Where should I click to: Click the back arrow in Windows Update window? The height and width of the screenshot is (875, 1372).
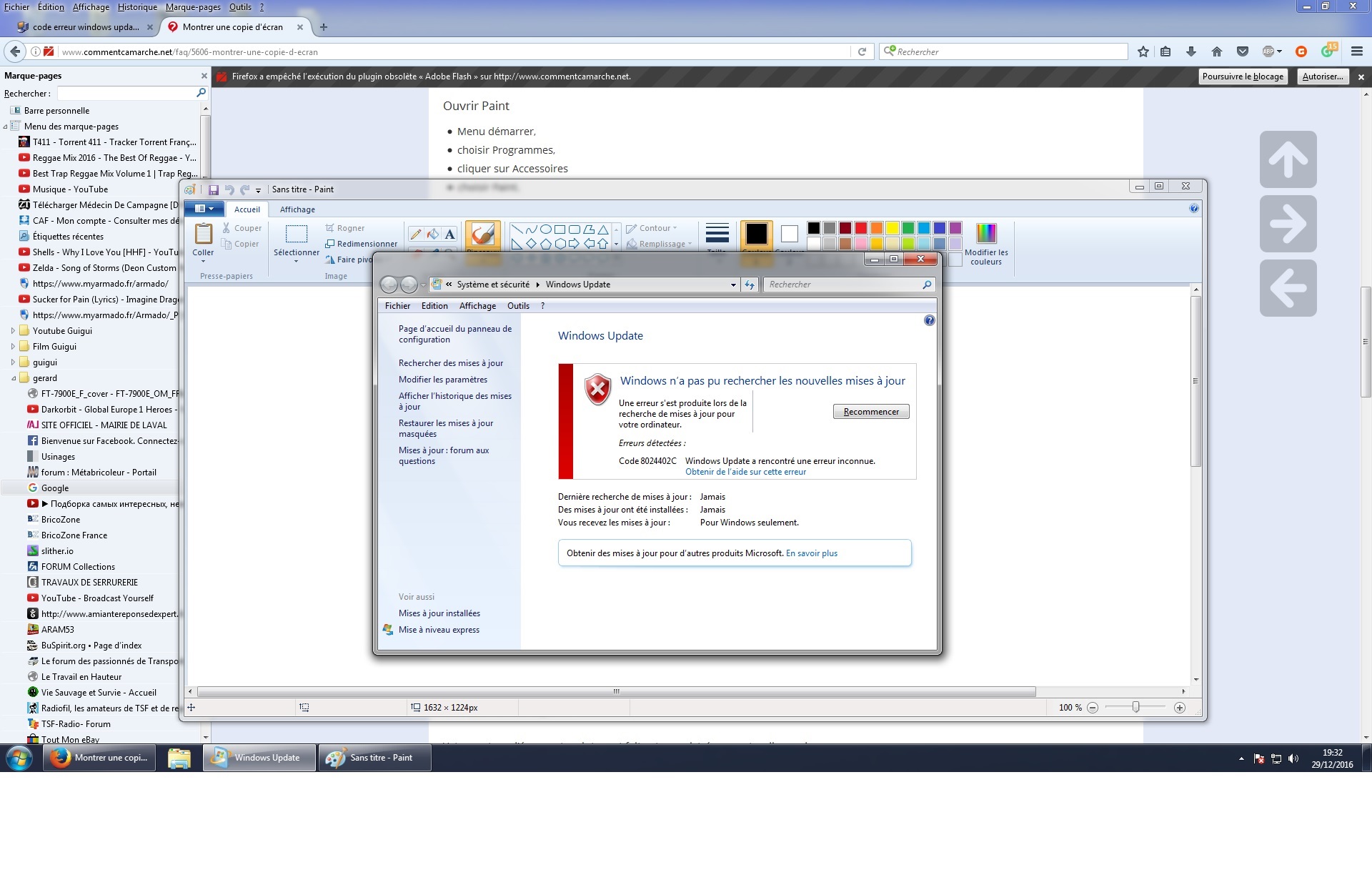point(389,285)
